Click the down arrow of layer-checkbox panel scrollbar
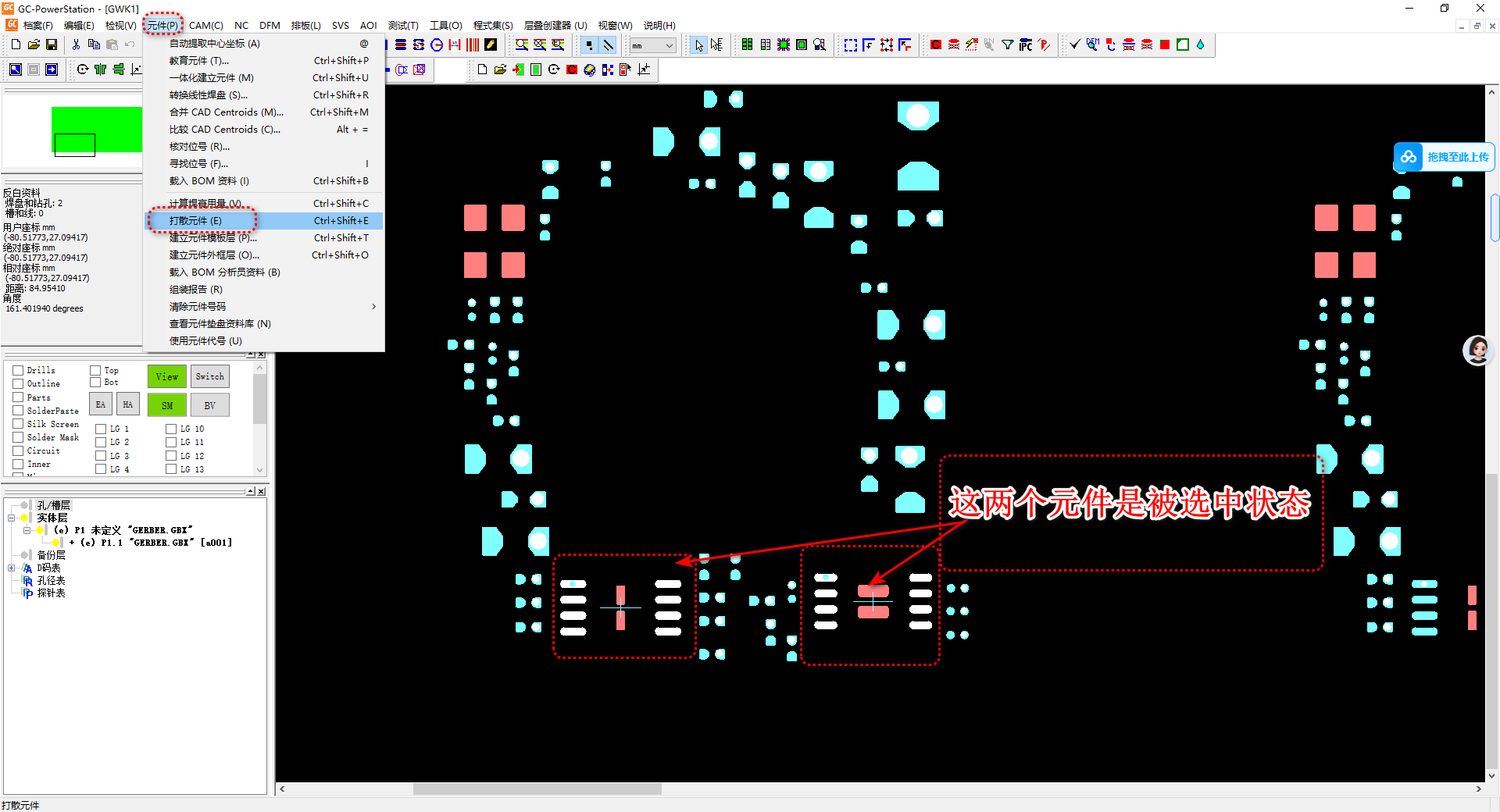This screenshot has width=1500, height=812. coord(260,470)
